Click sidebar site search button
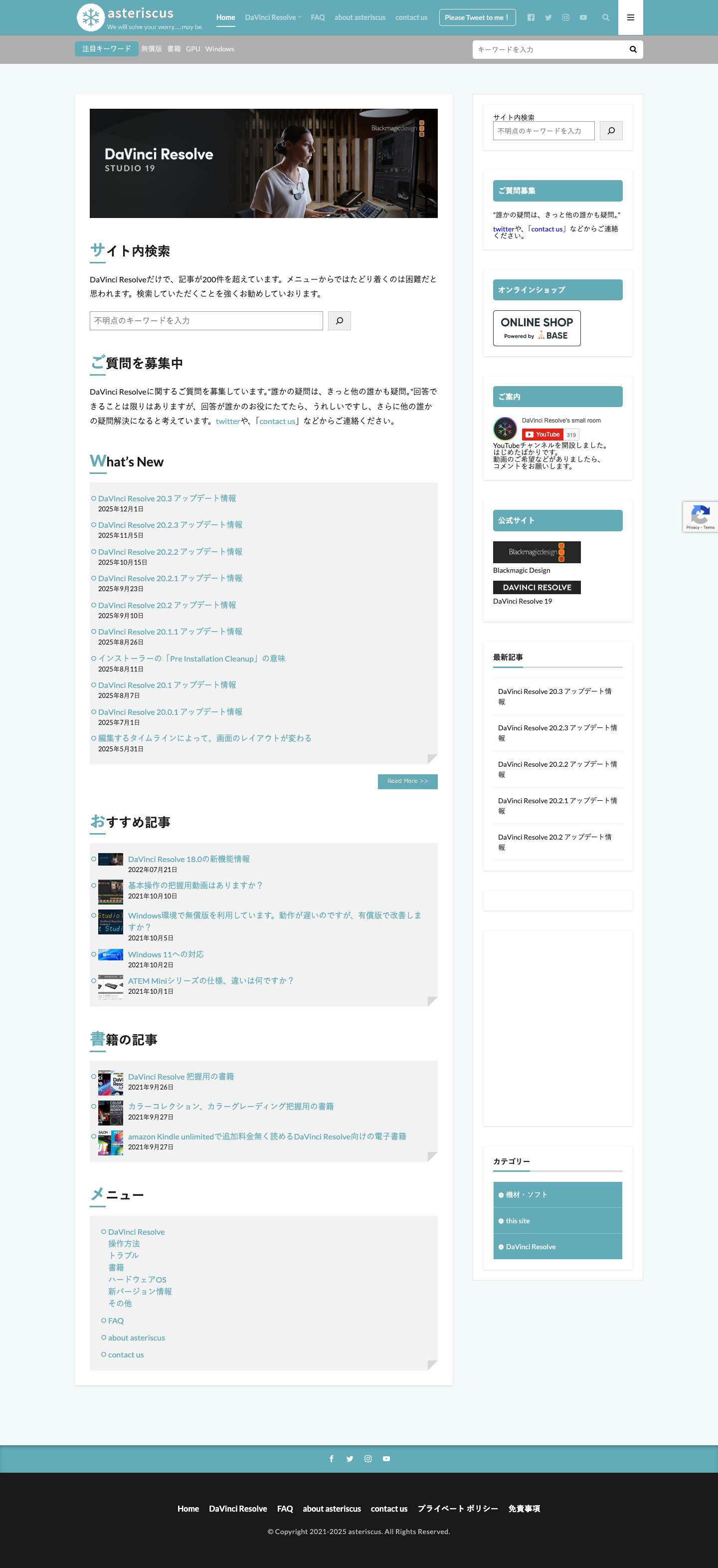The height and width of the screenshot is (1568, 718). [x=611, y=131]
